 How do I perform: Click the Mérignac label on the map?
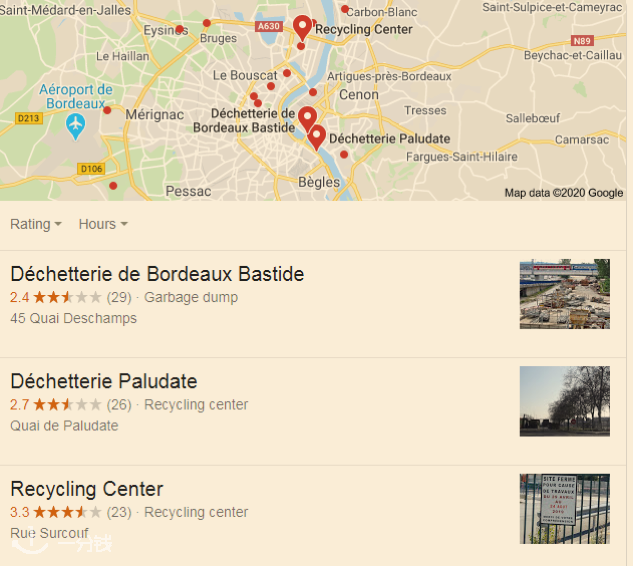pyautogui.click(x=155, y=115)
